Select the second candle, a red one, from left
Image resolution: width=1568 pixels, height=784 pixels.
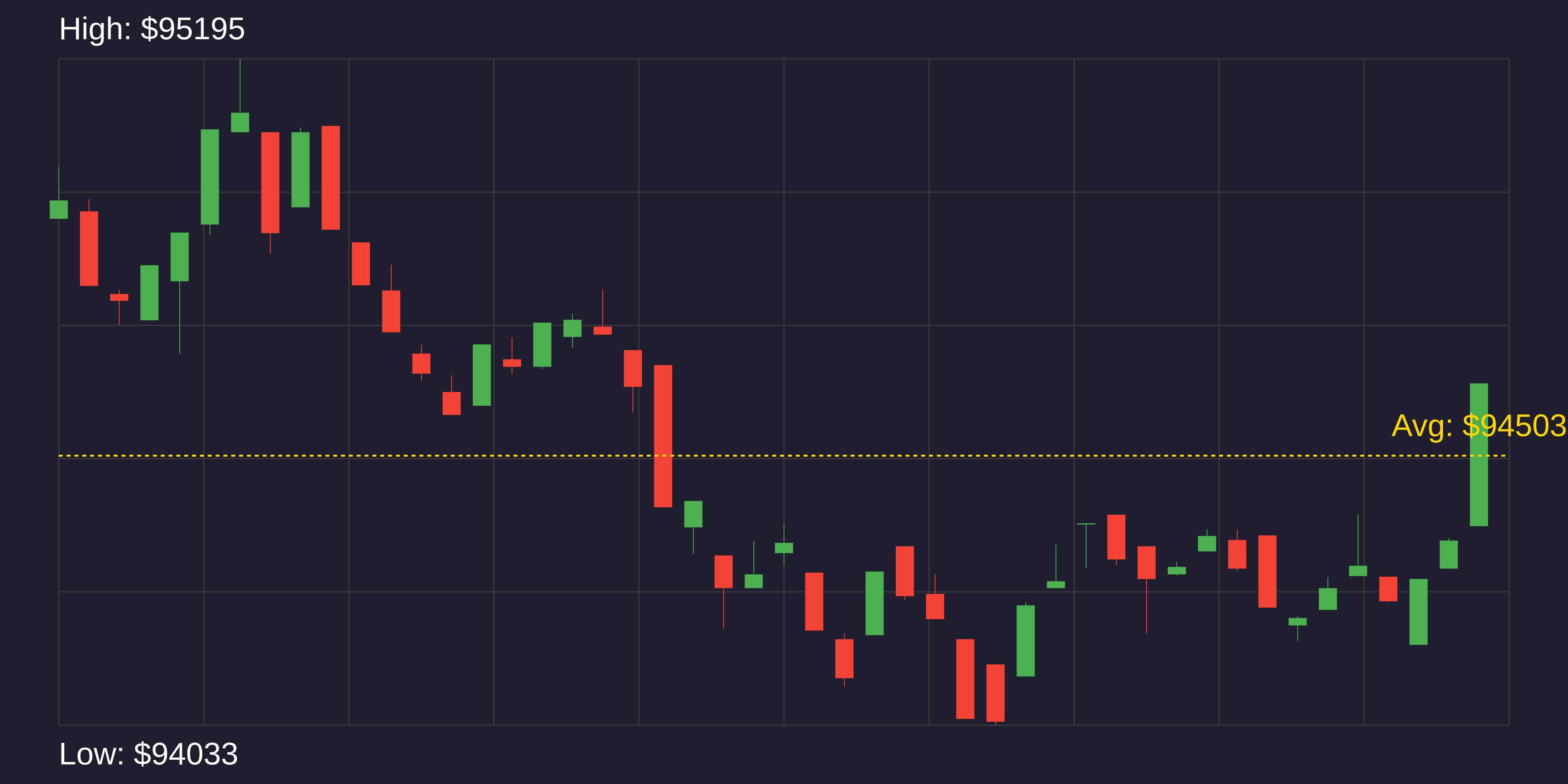pyautogui.click(x=89, y=249)
